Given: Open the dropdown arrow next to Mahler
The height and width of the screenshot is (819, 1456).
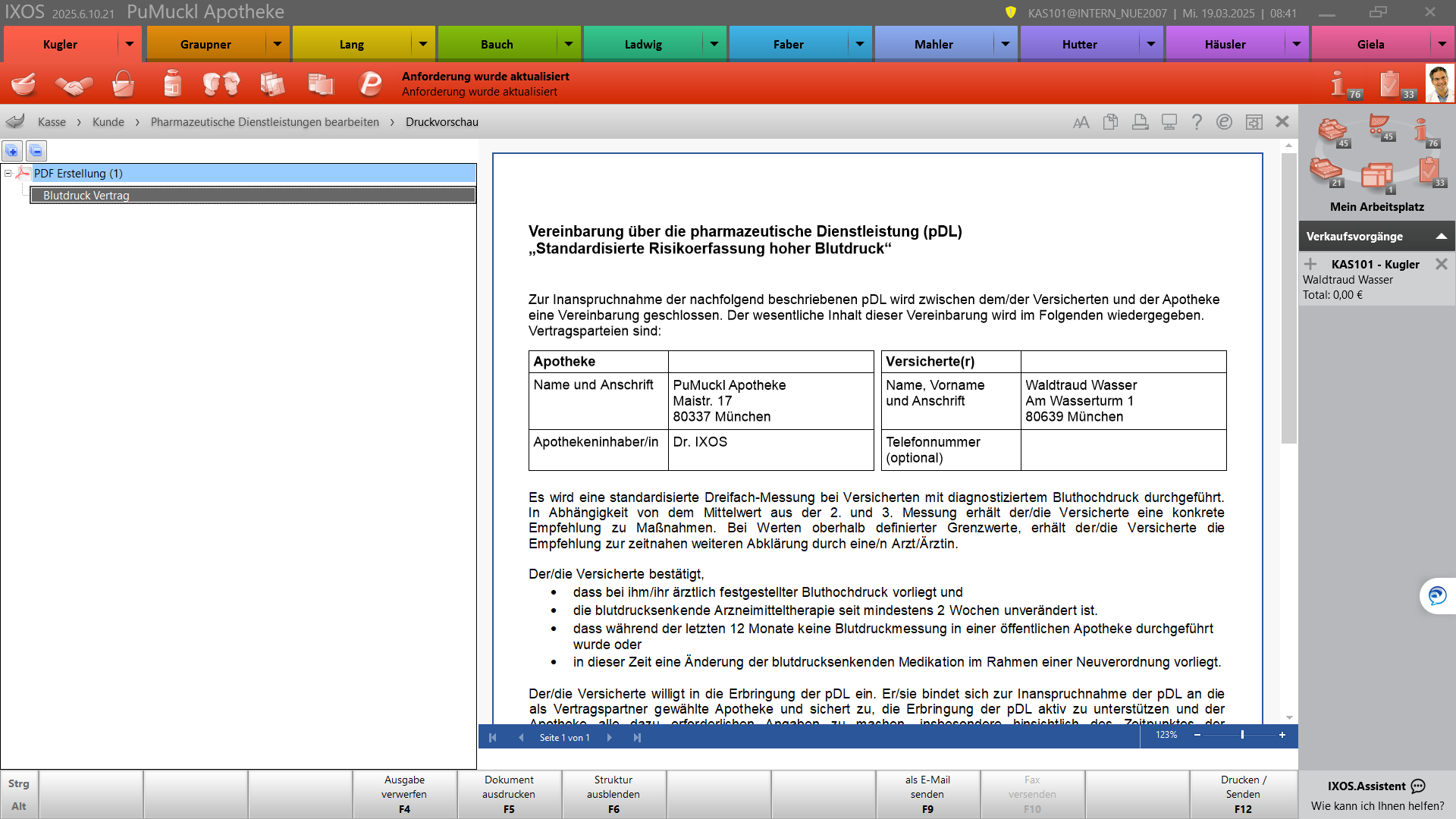Looking at the screenshot, I should (1006, 44).
